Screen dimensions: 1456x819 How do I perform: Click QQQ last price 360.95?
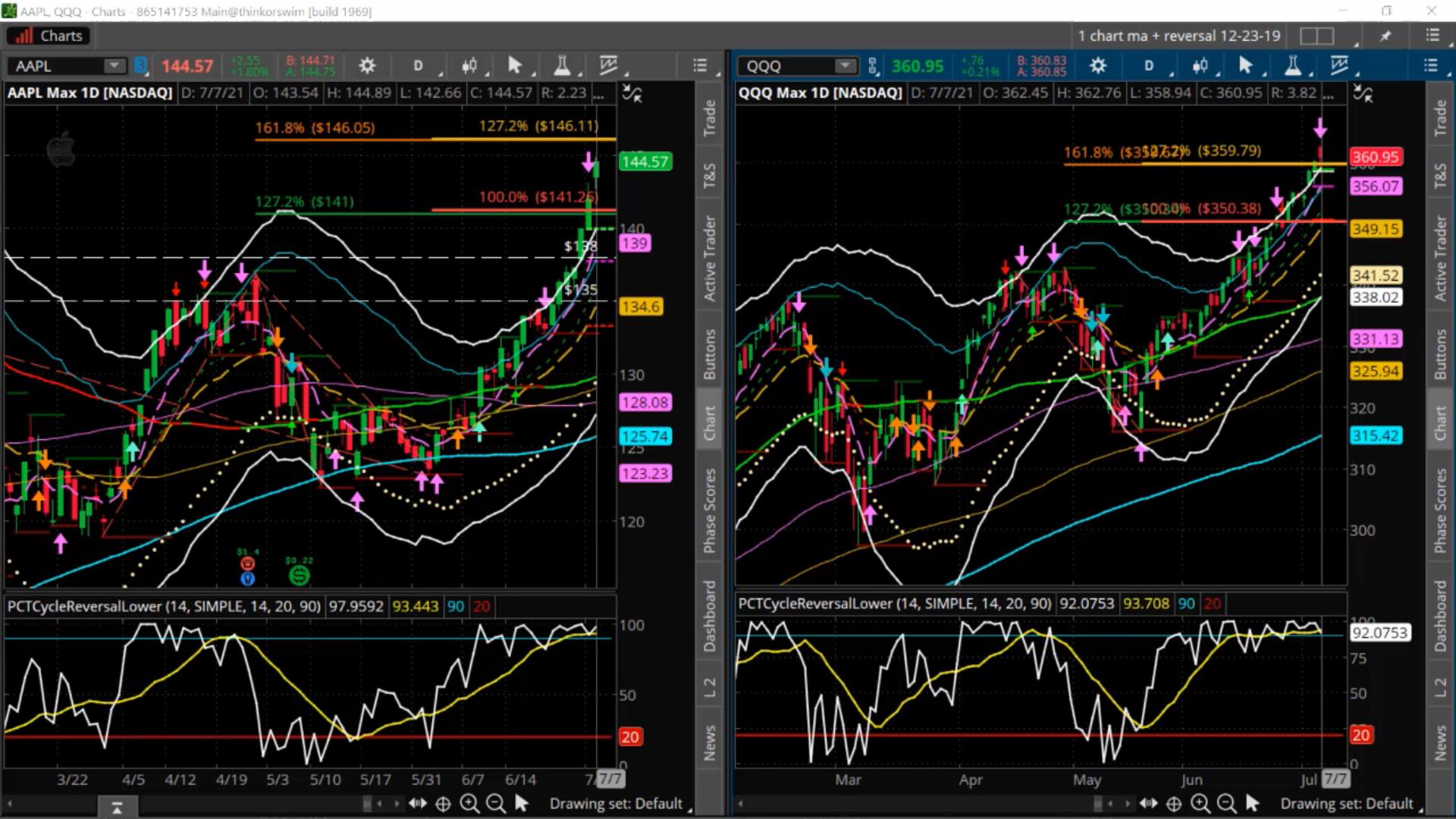(x=918, y=66)
